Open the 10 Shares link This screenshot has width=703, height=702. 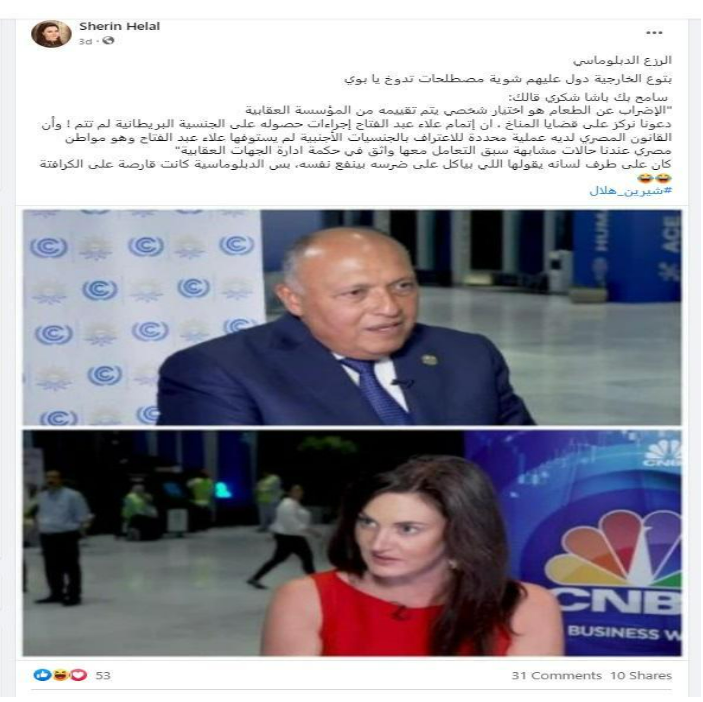(x=641, y=675)
